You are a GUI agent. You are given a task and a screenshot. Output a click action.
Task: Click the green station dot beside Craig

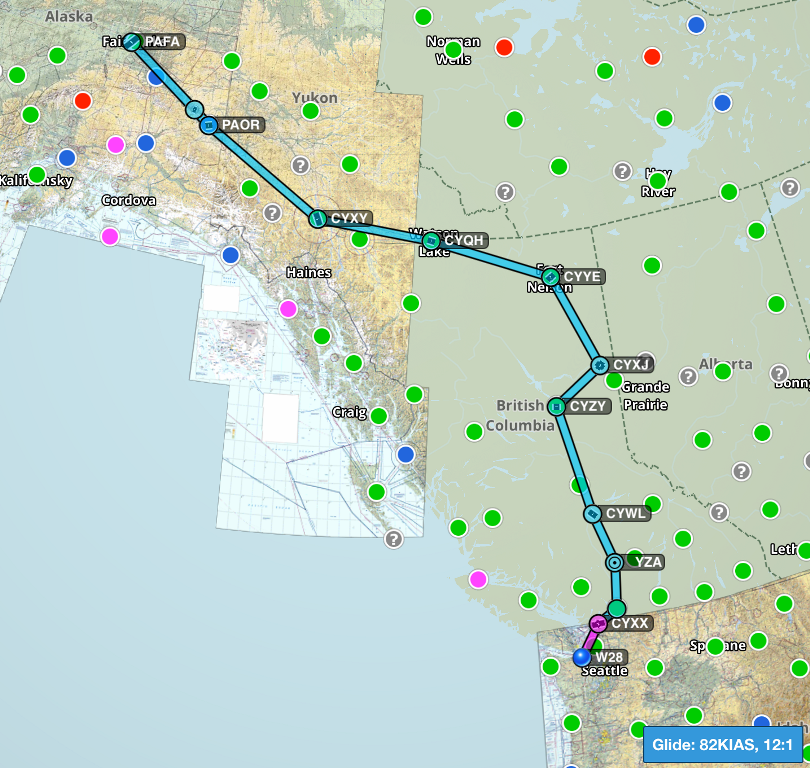(x=378, y=415)
